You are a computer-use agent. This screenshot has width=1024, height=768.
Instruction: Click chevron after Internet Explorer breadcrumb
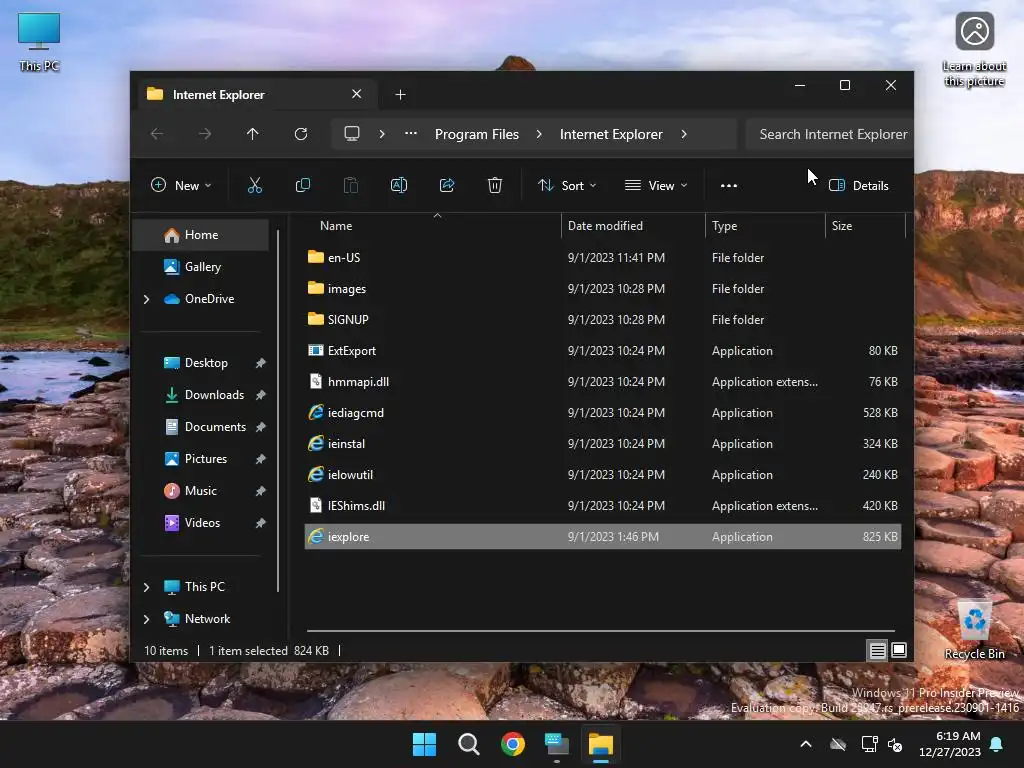[684, 134]
